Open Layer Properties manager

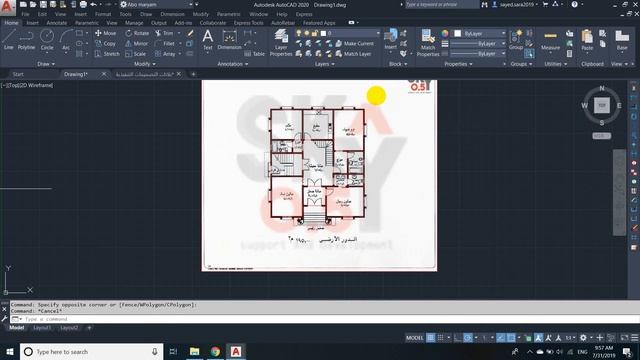[x=281, y=42]
